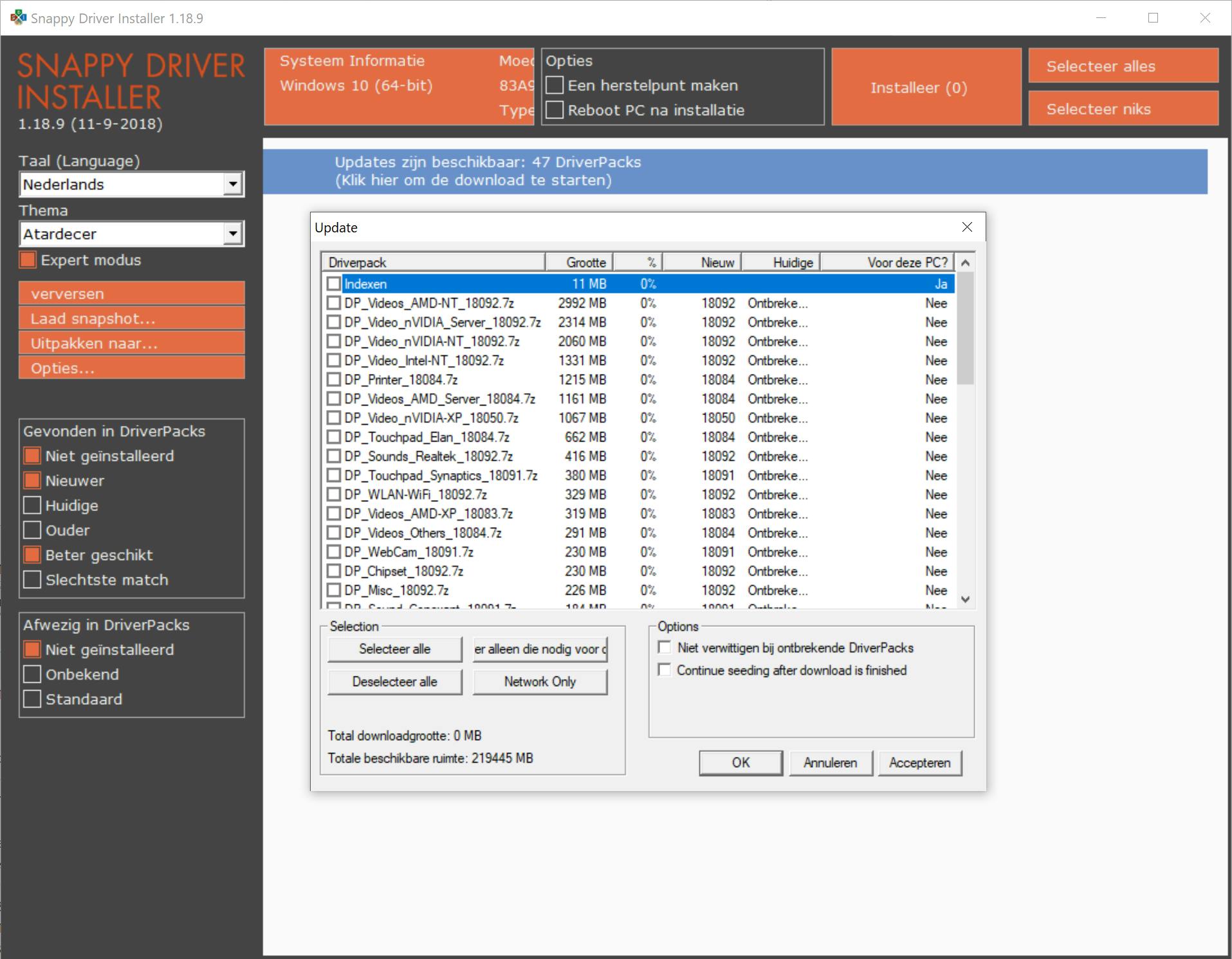
Task: Close the Update dialog
Action: [x=967, y=227]
